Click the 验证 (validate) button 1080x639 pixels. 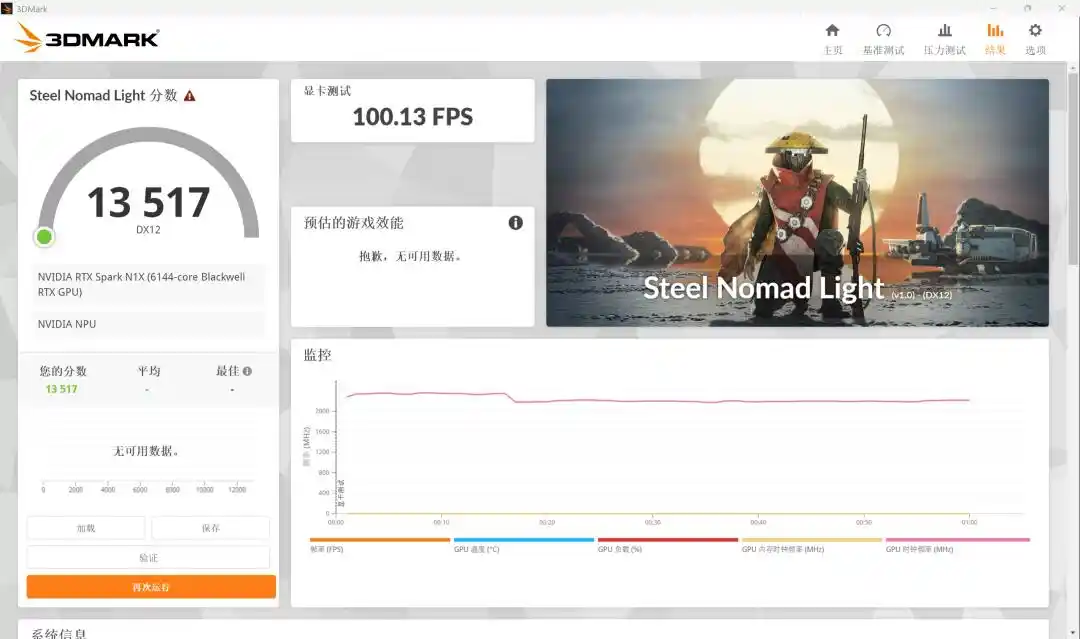coord(148,557)
